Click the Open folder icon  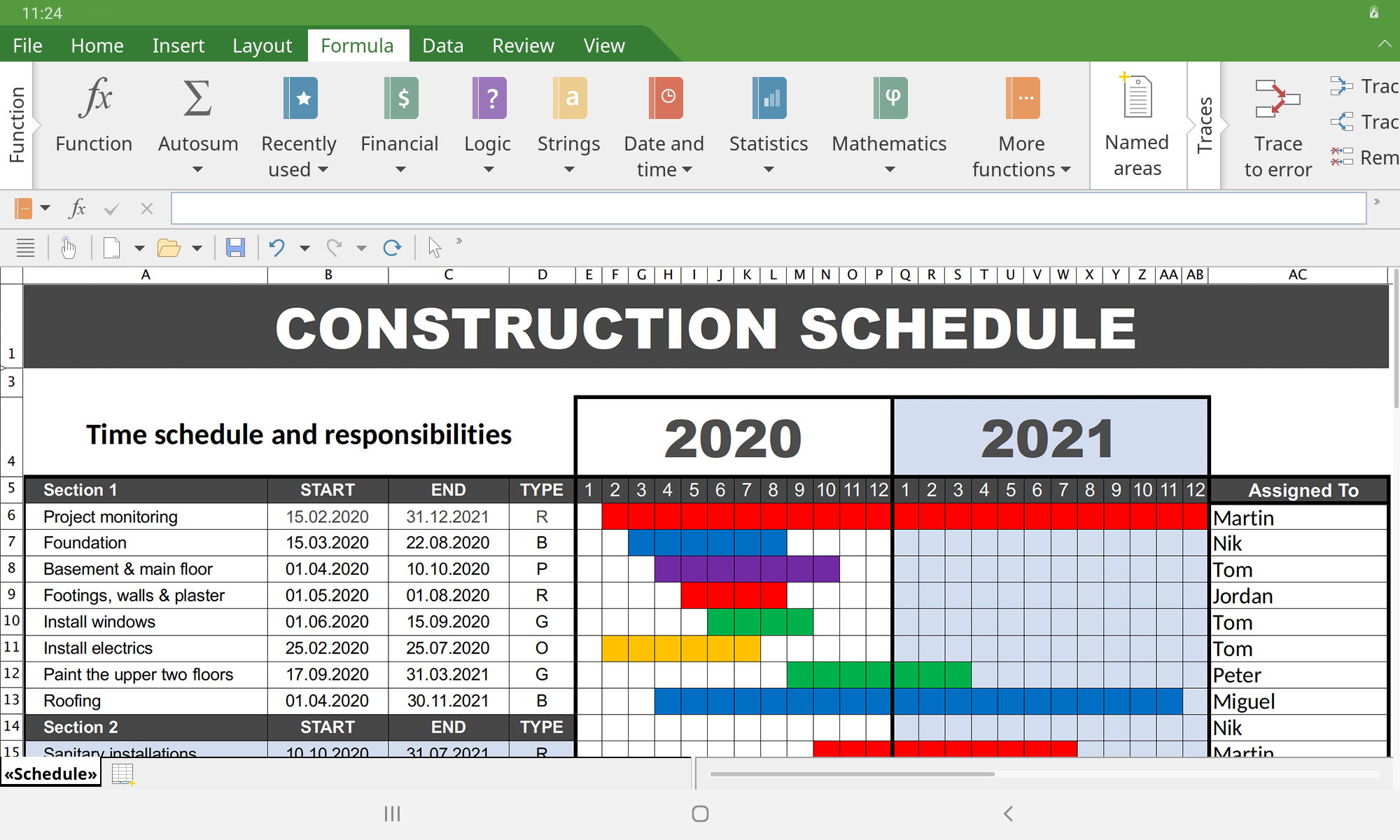click(169, 248)
